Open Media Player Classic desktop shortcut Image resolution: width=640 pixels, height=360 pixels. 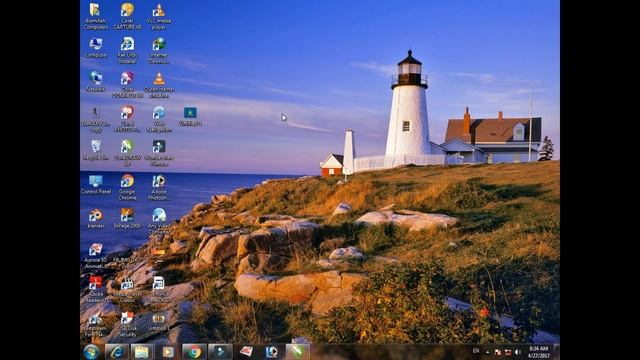click(x=127, y=290)
